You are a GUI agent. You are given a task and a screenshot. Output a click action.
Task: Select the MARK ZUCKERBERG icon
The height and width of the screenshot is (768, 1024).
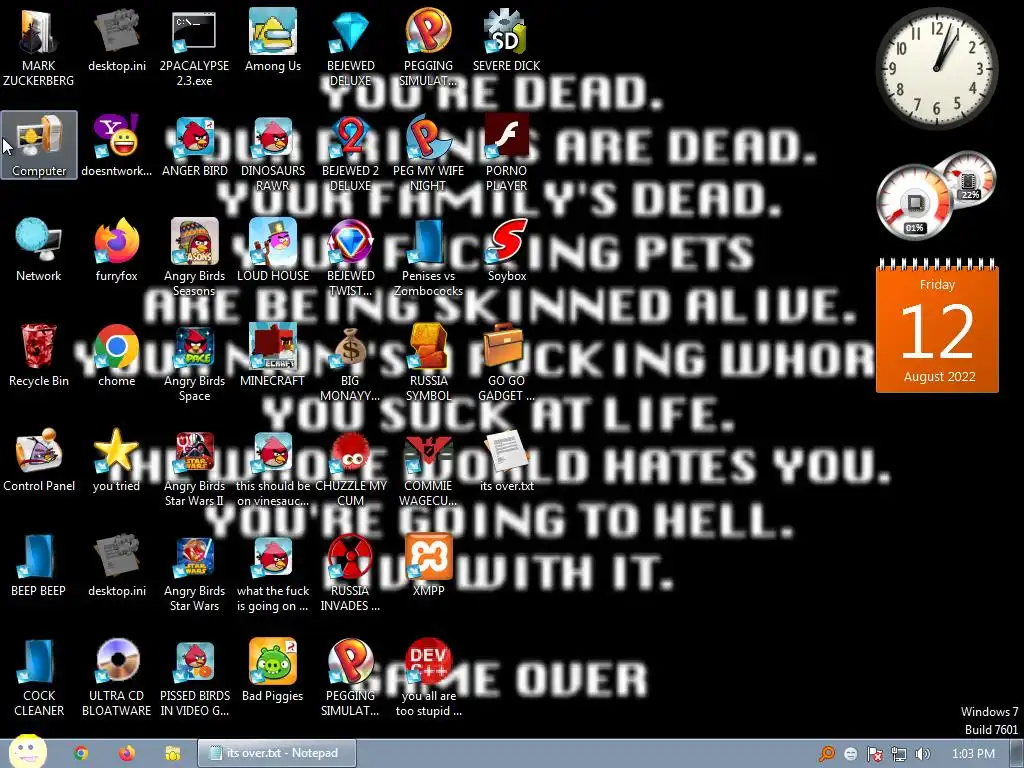pyautogui.click(x=39, y=48)
